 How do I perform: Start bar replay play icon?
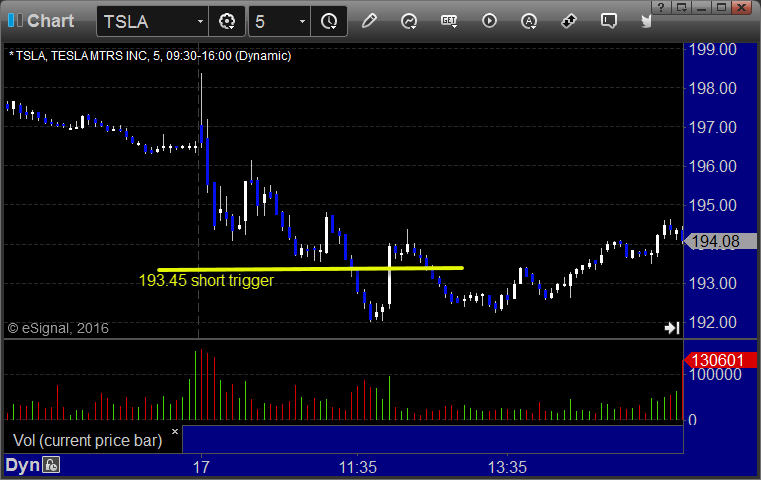489,21
